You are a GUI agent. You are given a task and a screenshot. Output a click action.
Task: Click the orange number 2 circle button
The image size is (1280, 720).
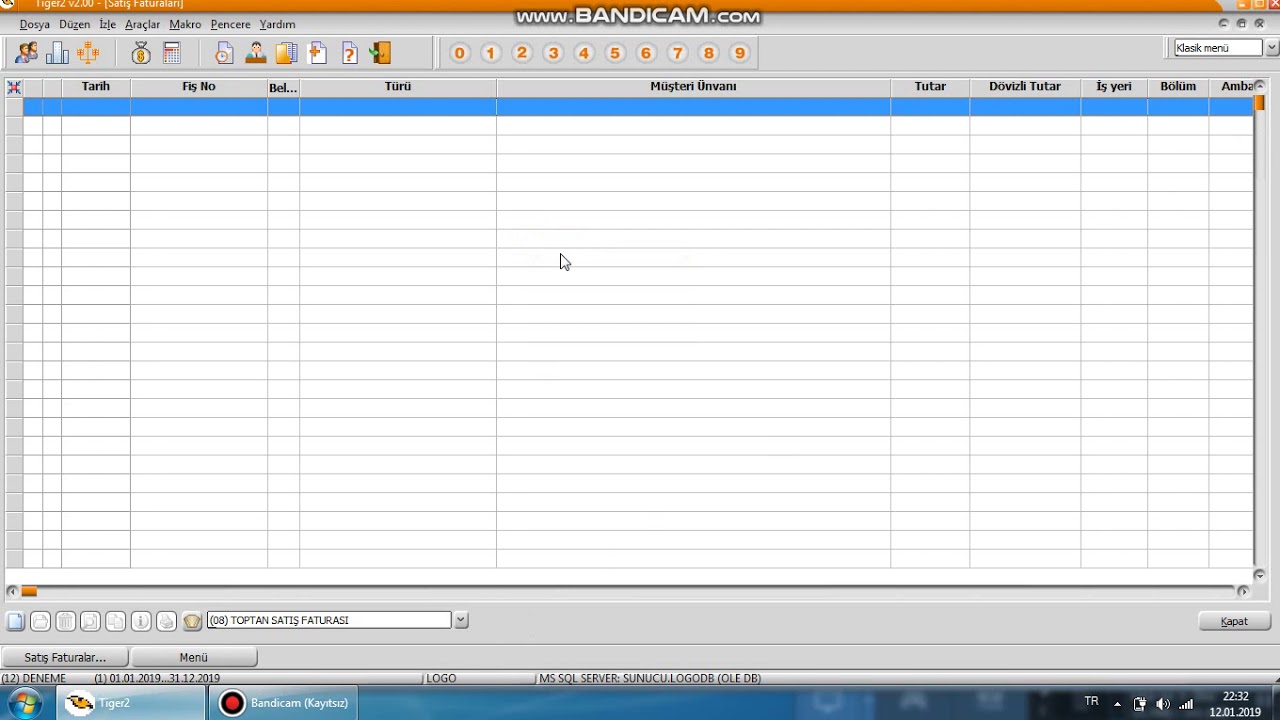521,53
